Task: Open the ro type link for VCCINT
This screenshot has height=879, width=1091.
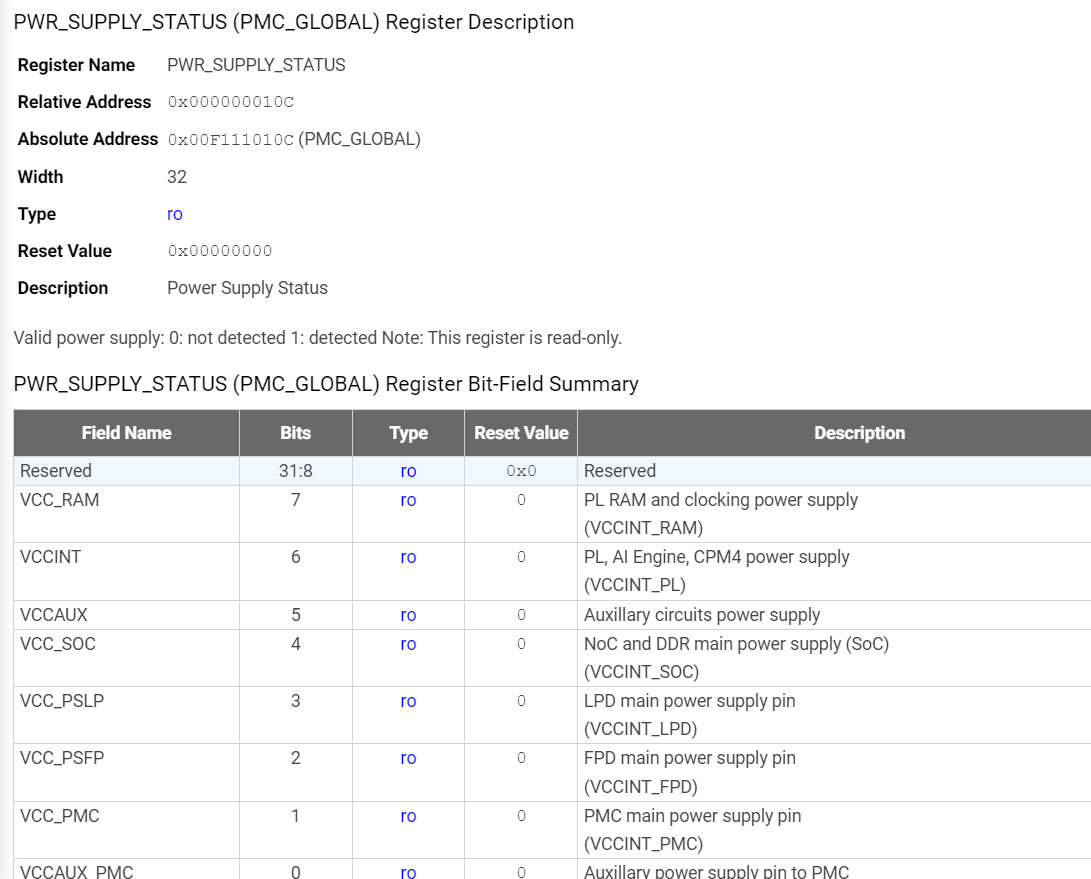Action: click(x=407, y=557)
